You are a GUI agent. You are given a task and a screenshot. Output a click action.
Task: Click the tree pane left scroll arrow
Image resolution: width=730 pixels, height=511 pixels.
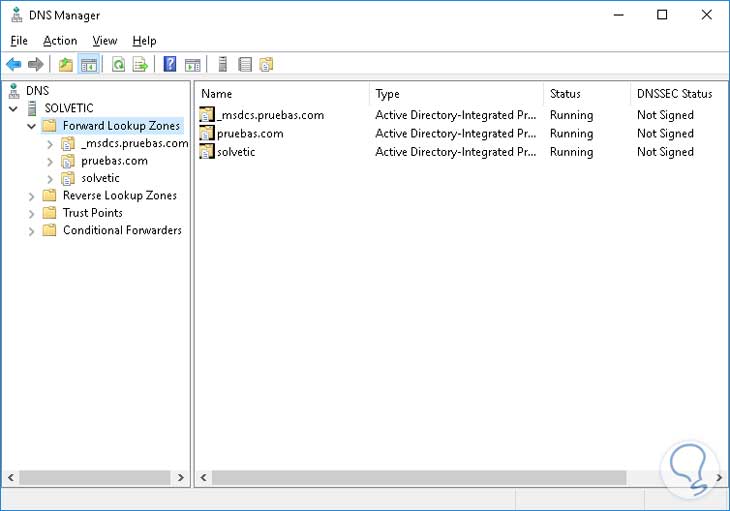click(11, 477)
